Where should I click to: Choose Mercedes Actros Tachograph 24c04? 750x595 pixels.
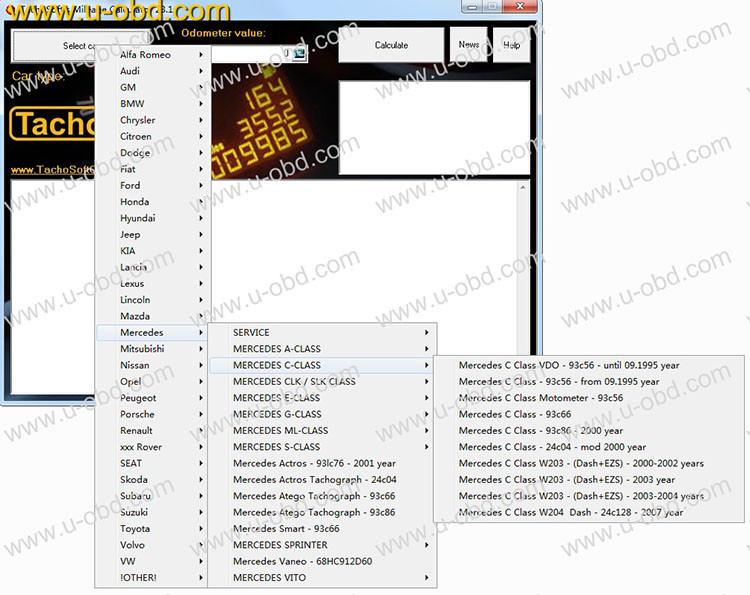click(x=321, y=479)
